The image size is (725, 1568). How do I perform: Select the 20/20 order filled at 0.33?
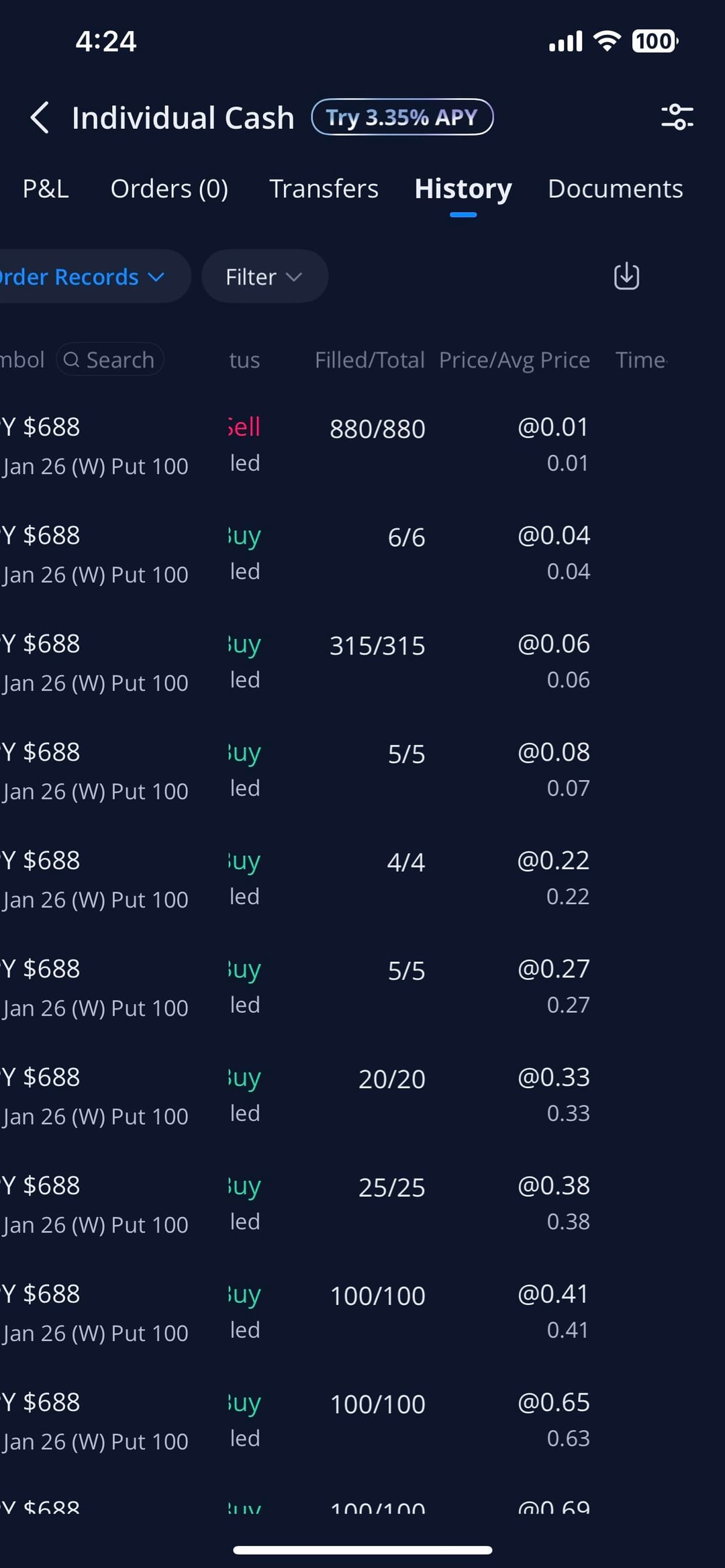coord(362,1095)
